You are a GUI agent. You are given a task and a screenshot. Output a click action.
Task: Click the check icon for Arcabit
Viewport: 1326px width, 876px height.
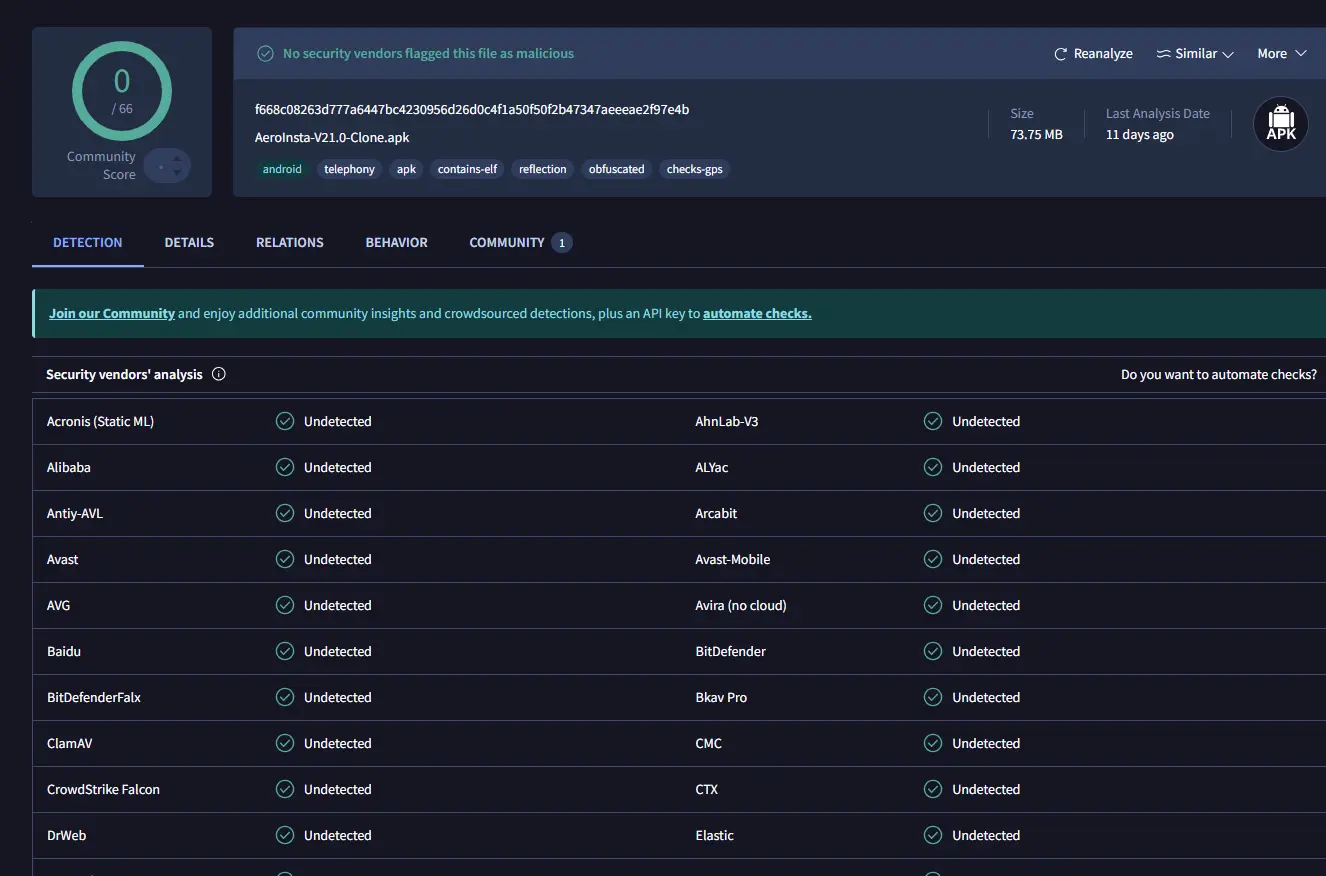[933, 514]
